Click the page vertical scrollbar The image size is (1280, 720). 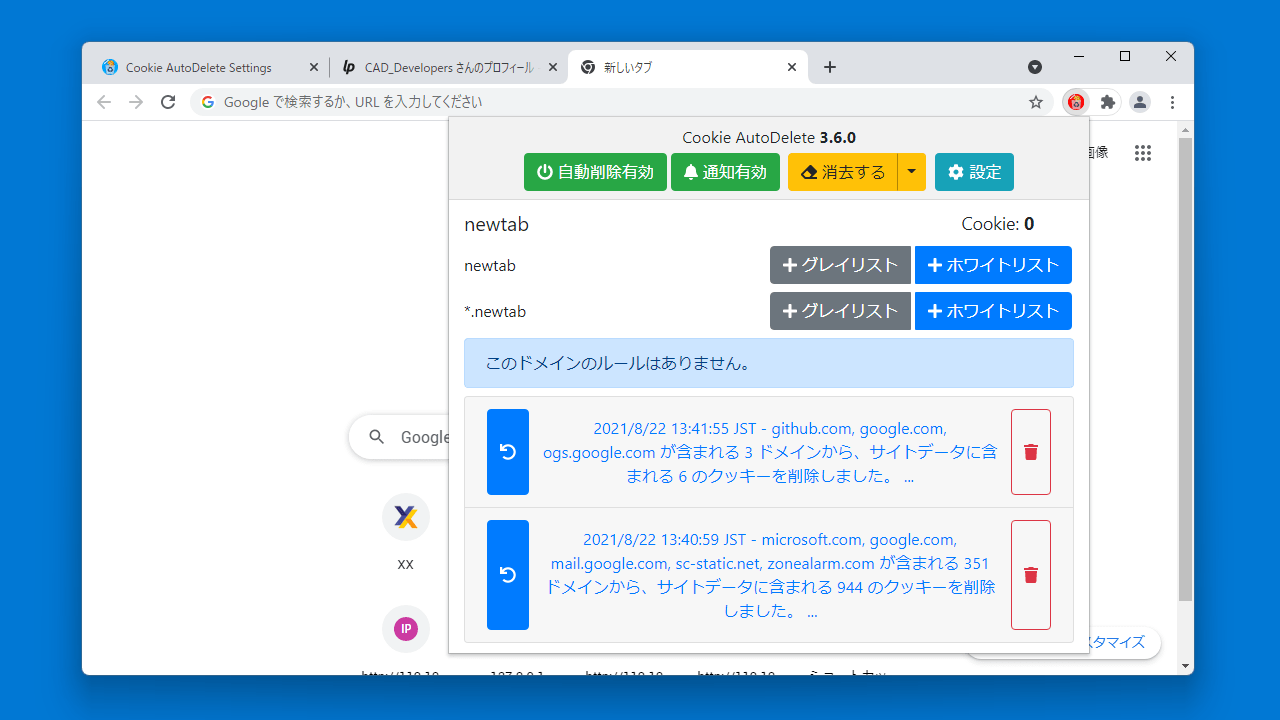[1186, 370]
